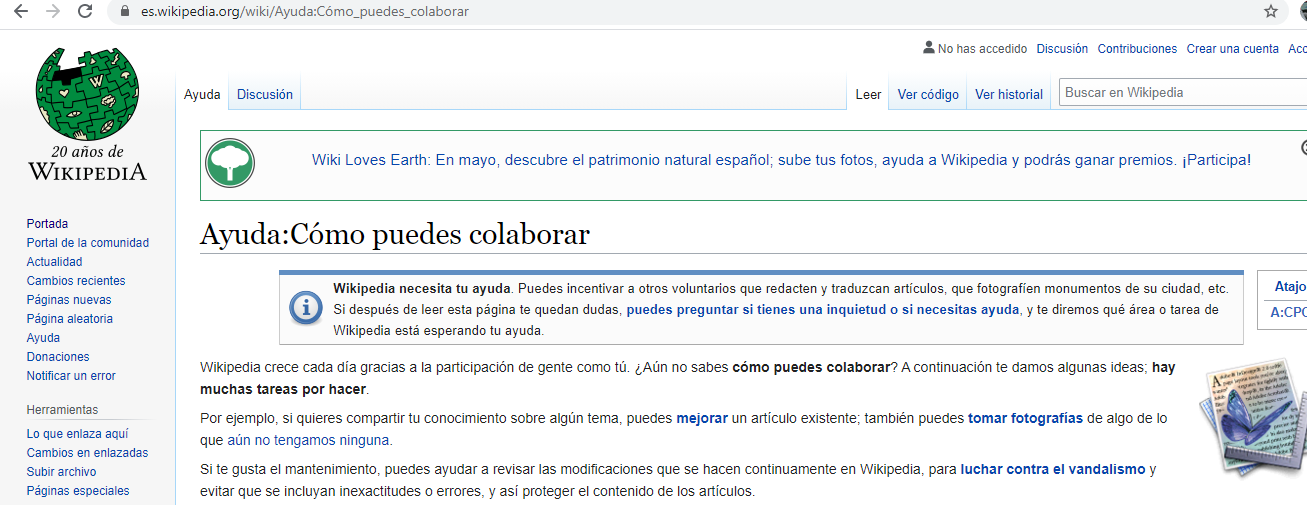Image resolution: width=1307 pixels, height=505 pixels.
Task: Reload the page with the refresh icon
Action: pyautogui.click(x=86, y=12)
